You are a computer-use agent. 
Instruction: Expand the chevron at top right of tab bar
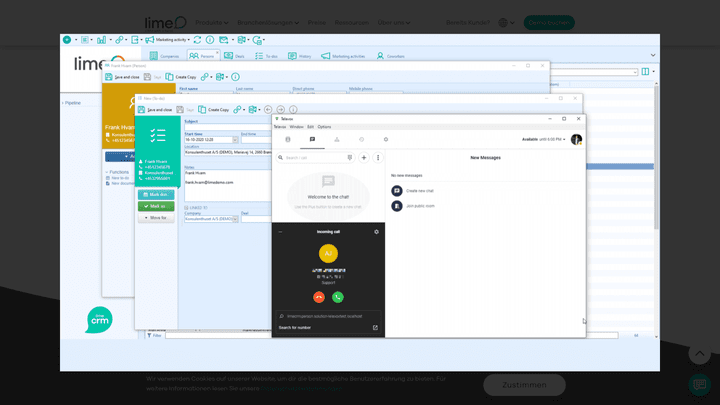coord(653,55)
